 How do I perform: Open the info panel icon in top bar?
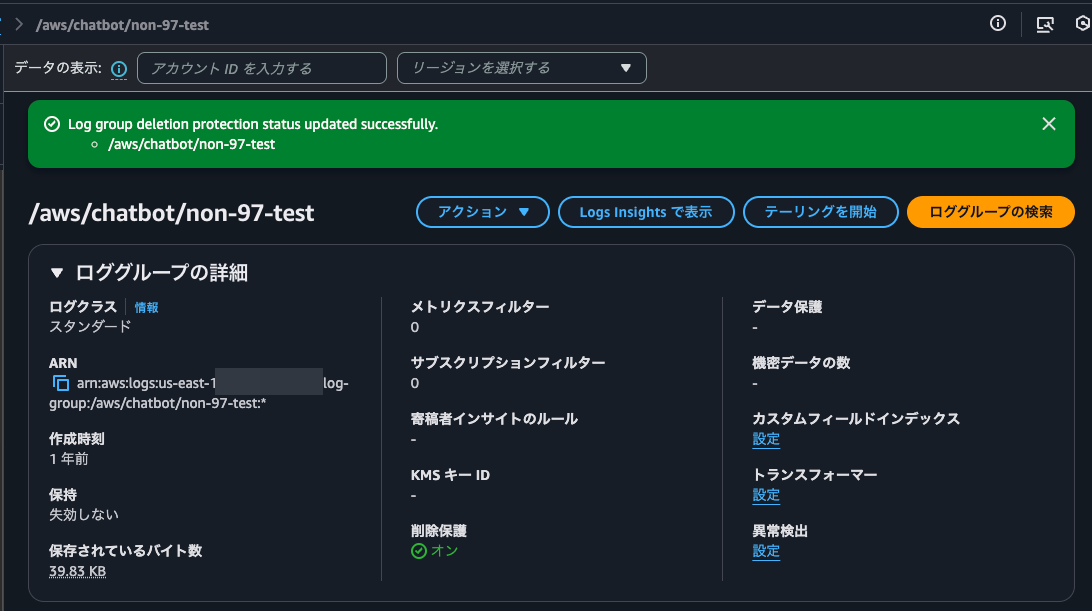point(997,23)
